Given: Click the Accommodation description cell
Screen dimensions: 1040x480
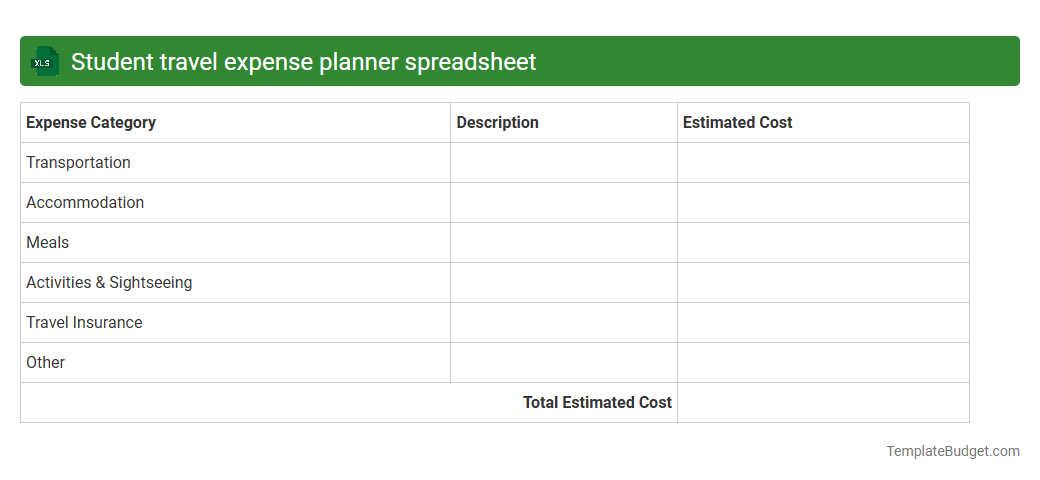Looking at the screenshot, I should 564,203.
